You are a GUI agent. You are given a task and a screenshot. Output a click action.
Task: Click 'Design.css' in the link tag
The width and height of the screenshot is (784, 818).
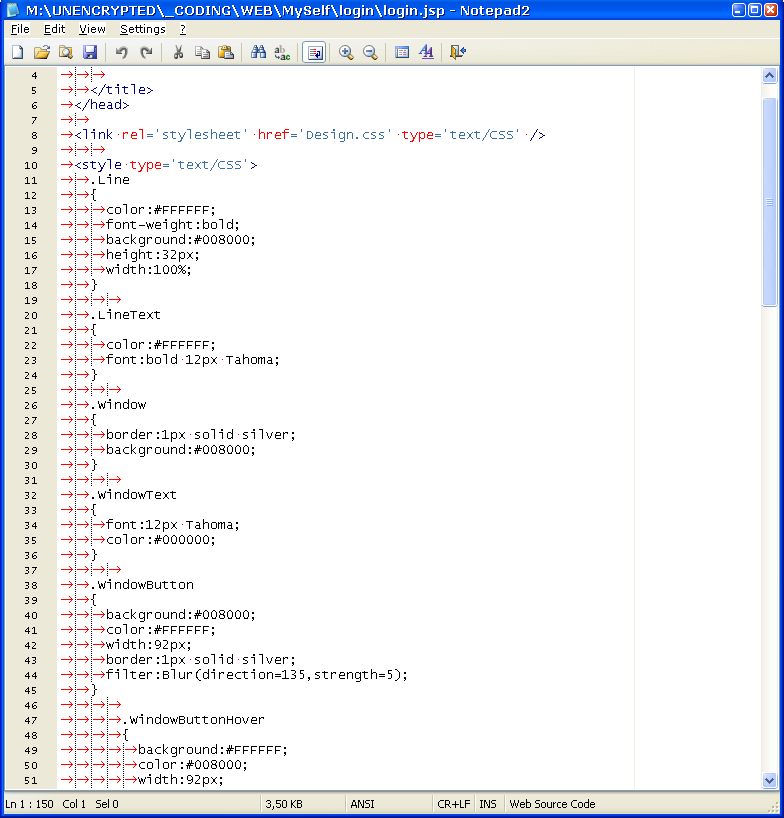click(x=345, y=135)
